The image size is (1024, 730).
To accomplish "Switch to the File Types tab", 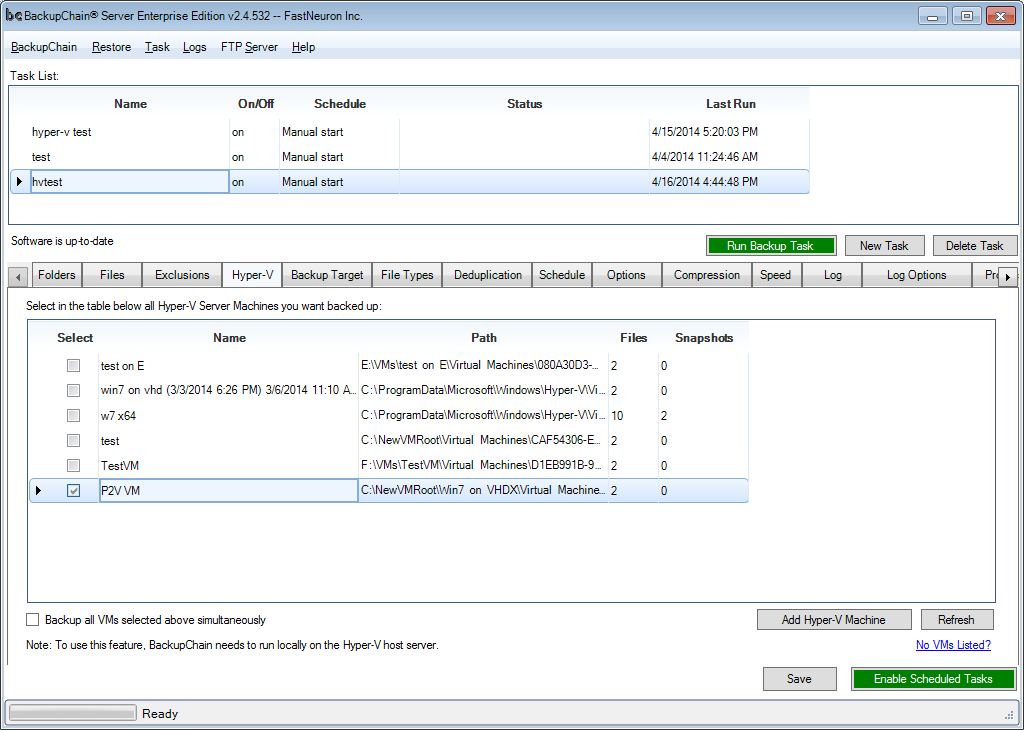I will (x=407, y=275).
